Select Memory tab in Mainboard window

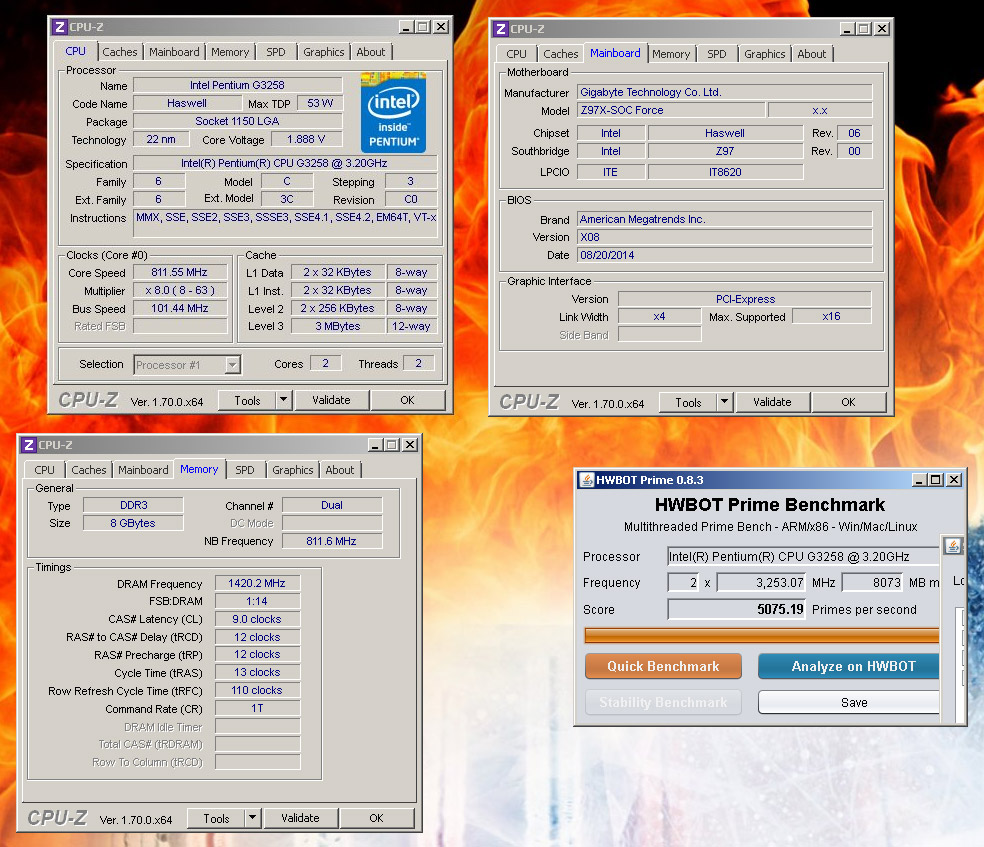pyautogui.click(x=671, y=54)
